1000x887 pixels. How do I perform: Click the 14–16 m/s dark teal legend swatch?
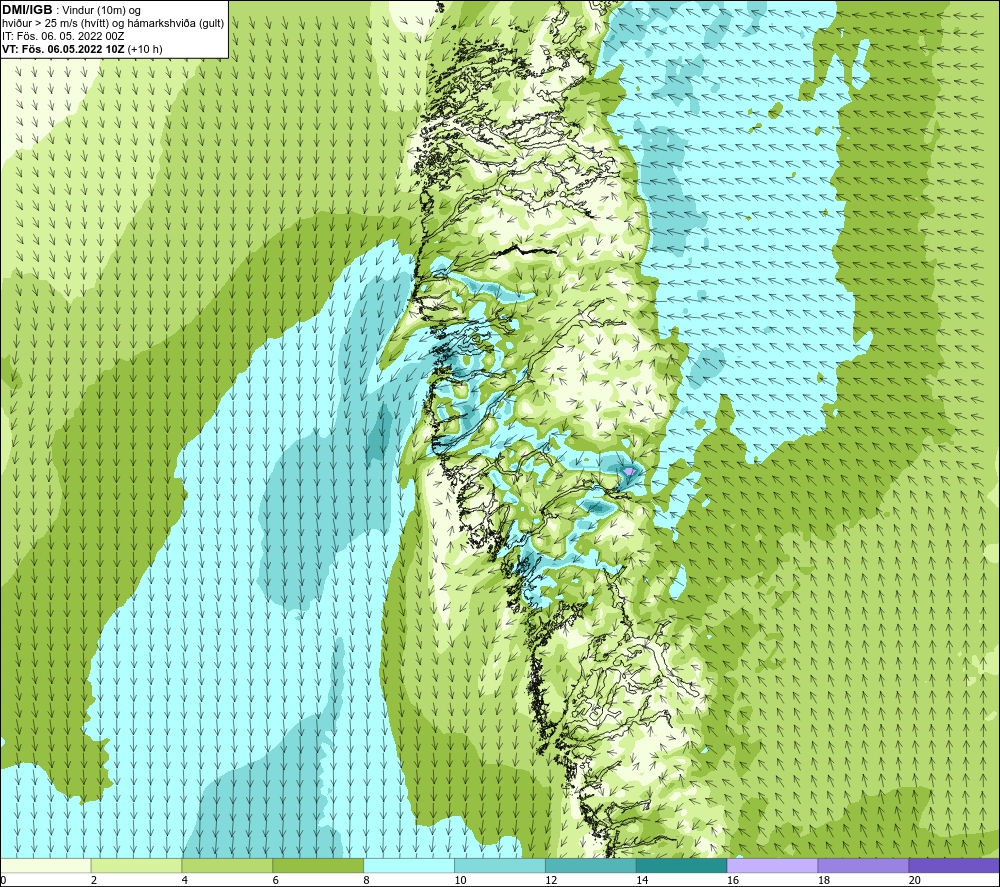682,865
